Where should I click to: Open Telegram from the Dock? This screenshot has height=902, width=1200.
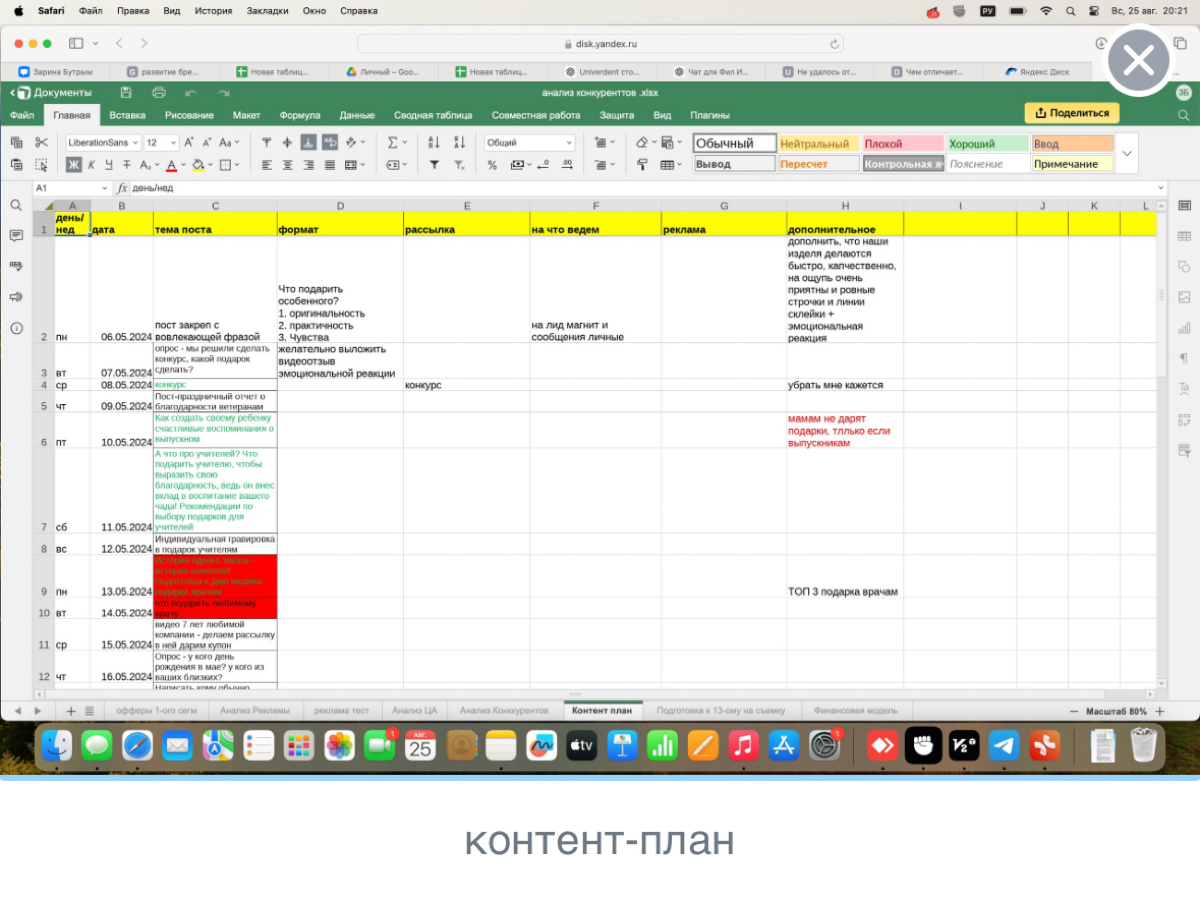1004,745
